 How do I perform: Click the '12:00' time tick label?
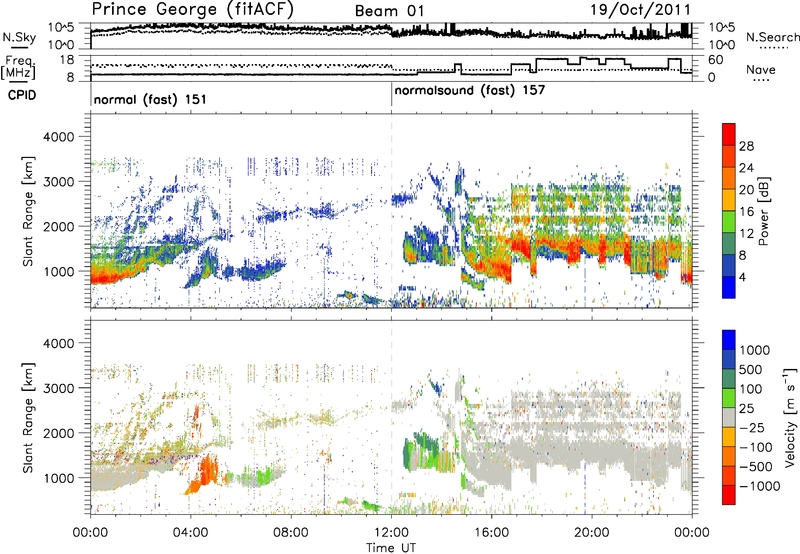(391, 533)
